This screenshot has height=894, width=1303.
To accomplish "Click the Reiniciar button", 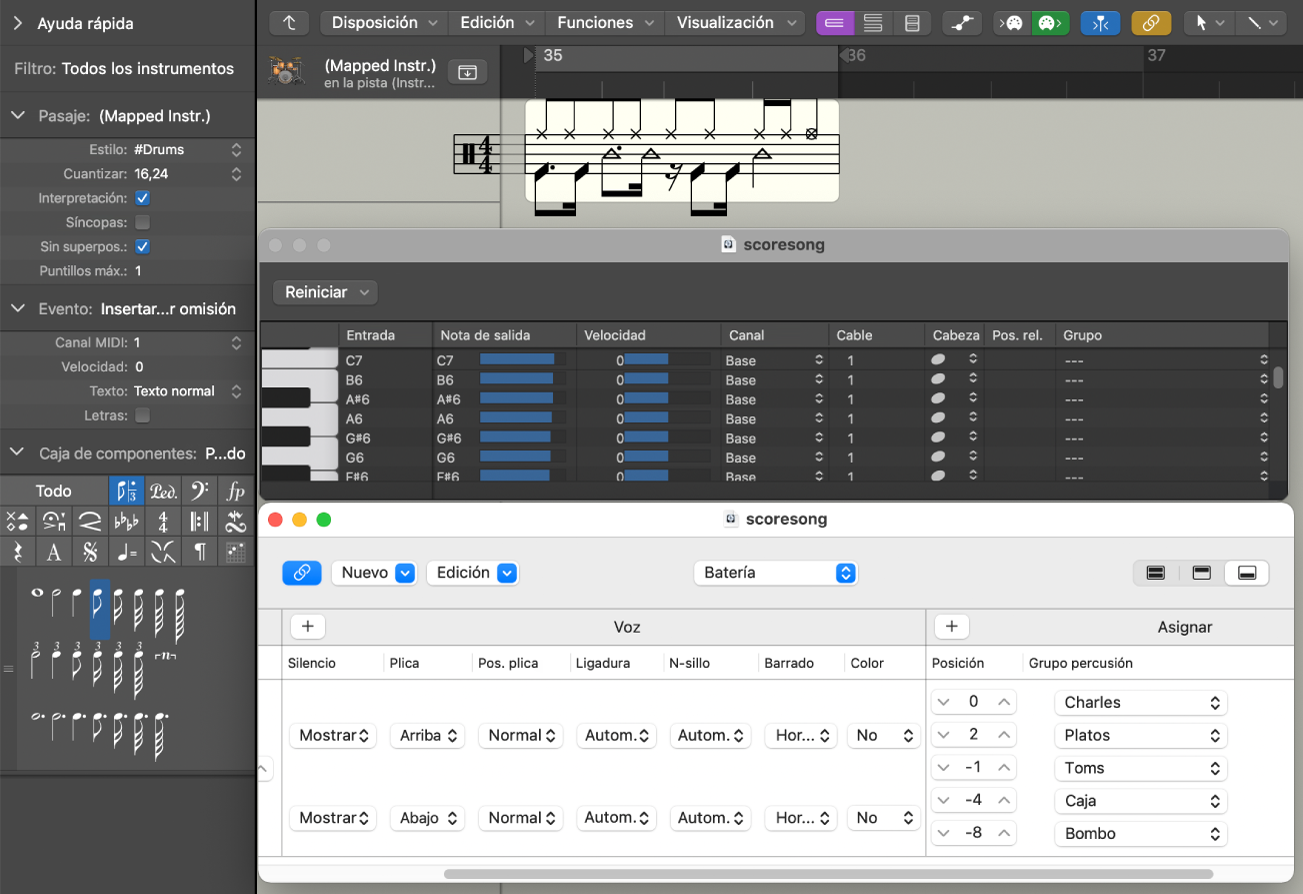I will coord(325,292).
